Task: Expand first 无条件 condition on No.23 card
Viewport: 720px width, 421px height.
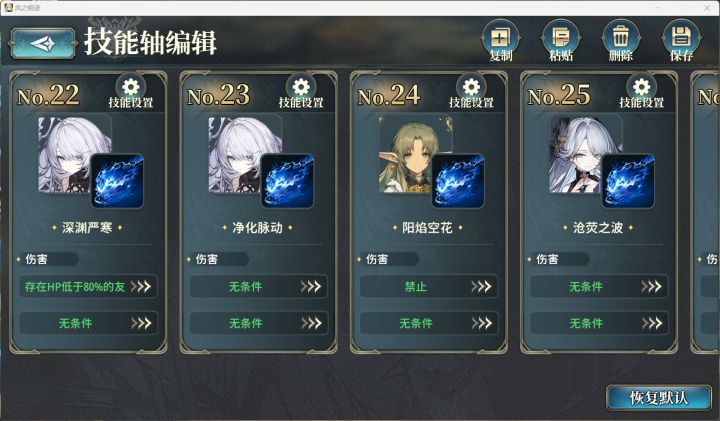Action: click(259, 287)
